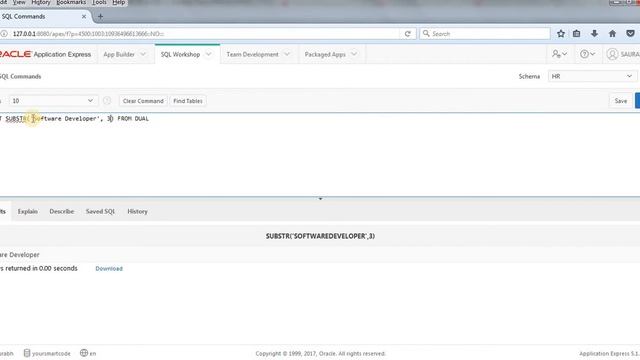The image size is (640, 360).
Task: Open the Schema HR dropdown
Action: [x=592, y=76]
